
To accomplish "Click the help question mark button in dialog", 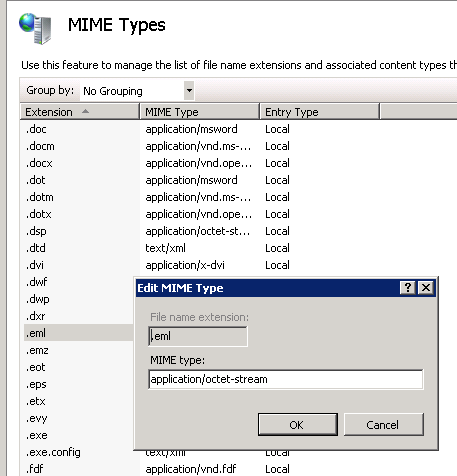I will click(x=407, y=287).
